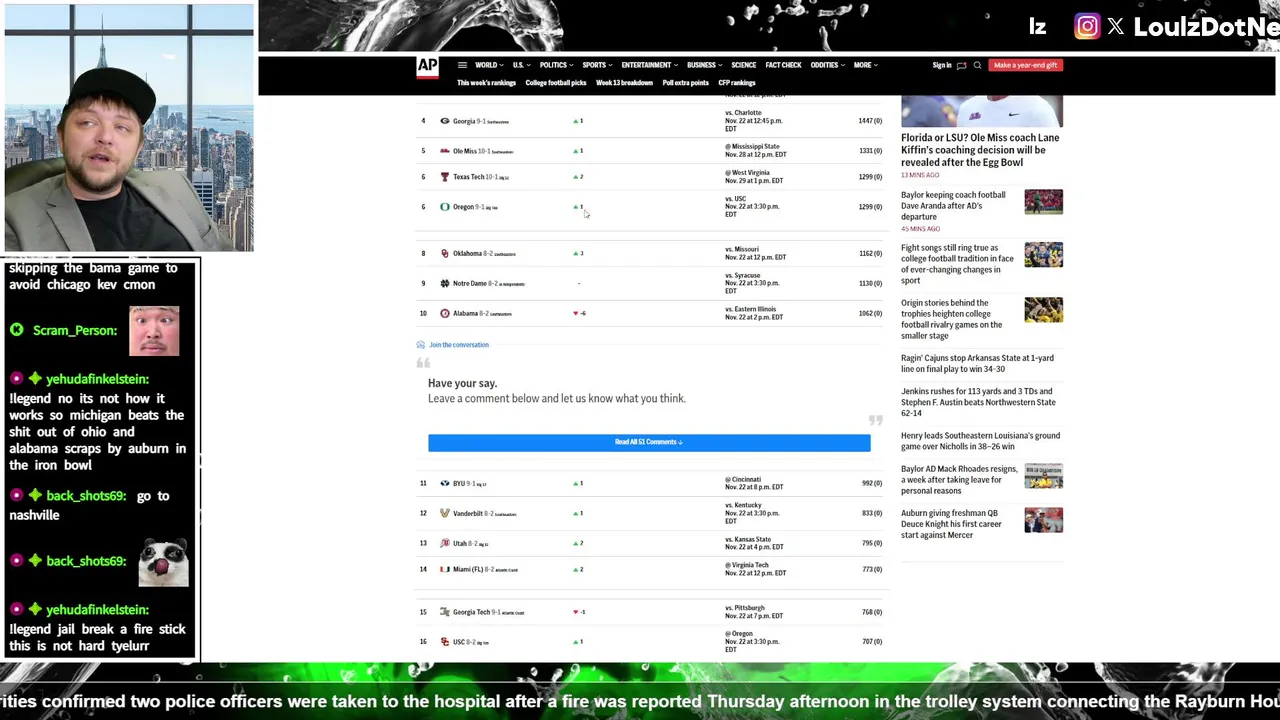This screenshot has width=1280, height=720.
Task: Open Baylor AD Mack Rhoades resigns article
Action: click(x=959, y=480)
